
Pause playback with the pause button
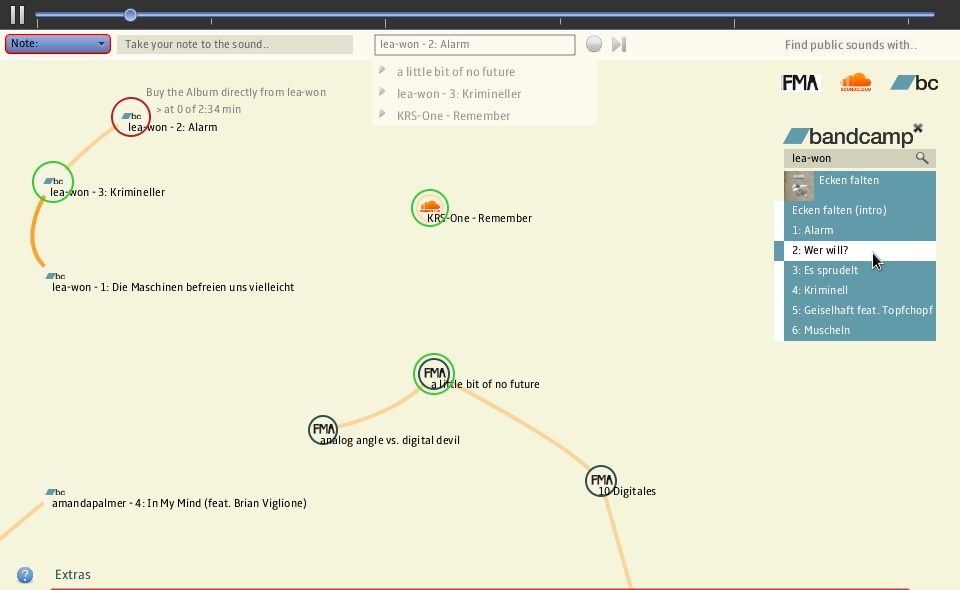(17, 15)
